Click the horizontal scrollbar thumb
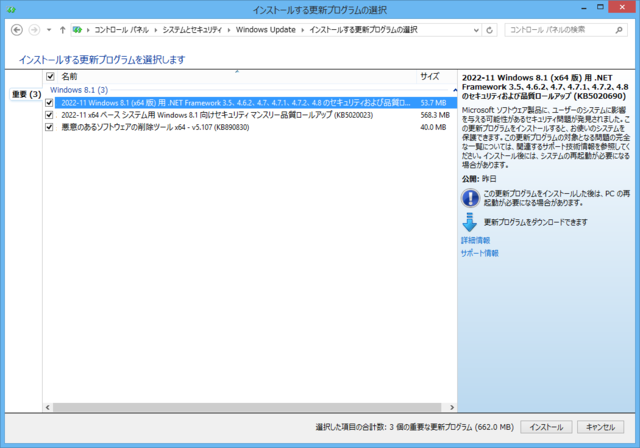The height and width of the screenshot is (448, 640). [247, 407]
